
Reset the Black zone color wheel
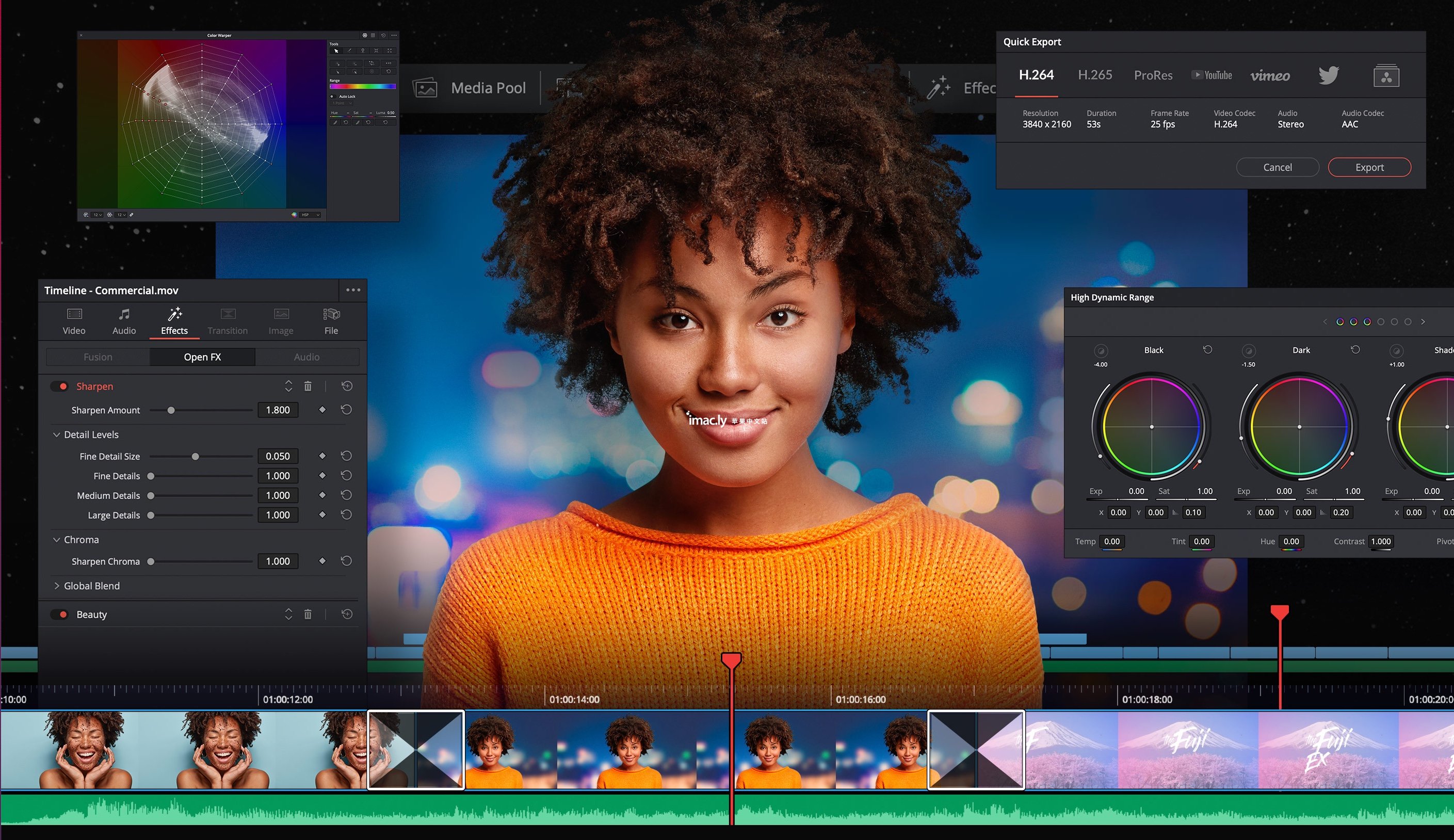1208,350
